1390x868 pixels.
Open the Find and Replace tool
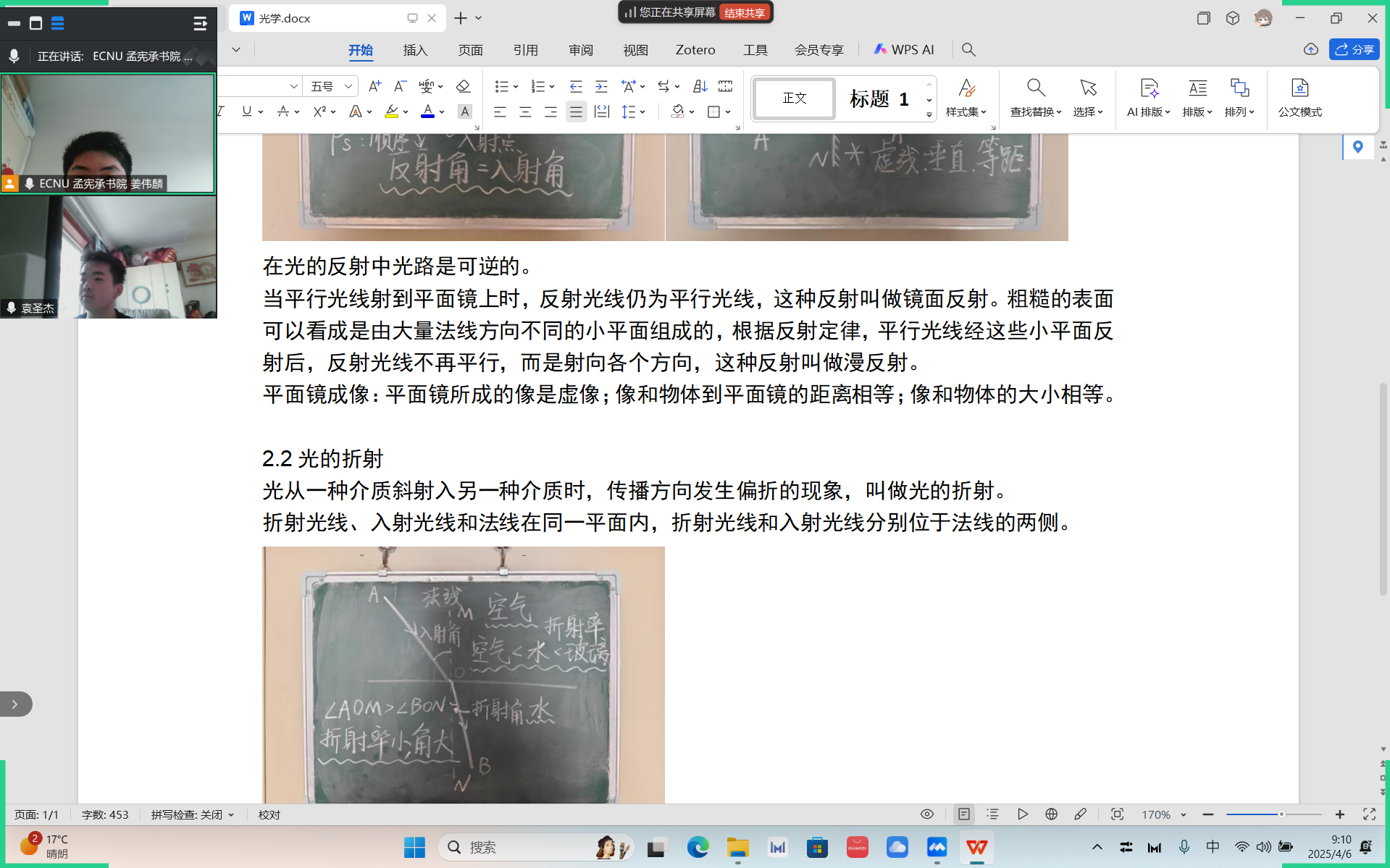[x=1035, y=98]
